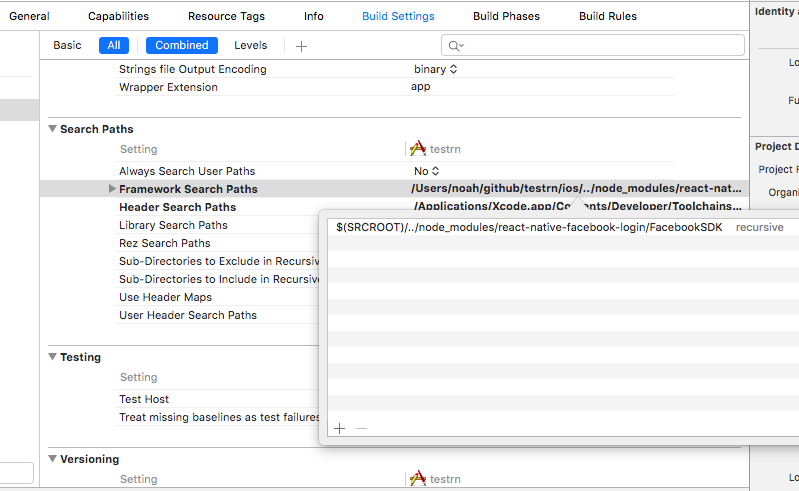Collapse the Testing section
The image size is (799, 491).
52,357
